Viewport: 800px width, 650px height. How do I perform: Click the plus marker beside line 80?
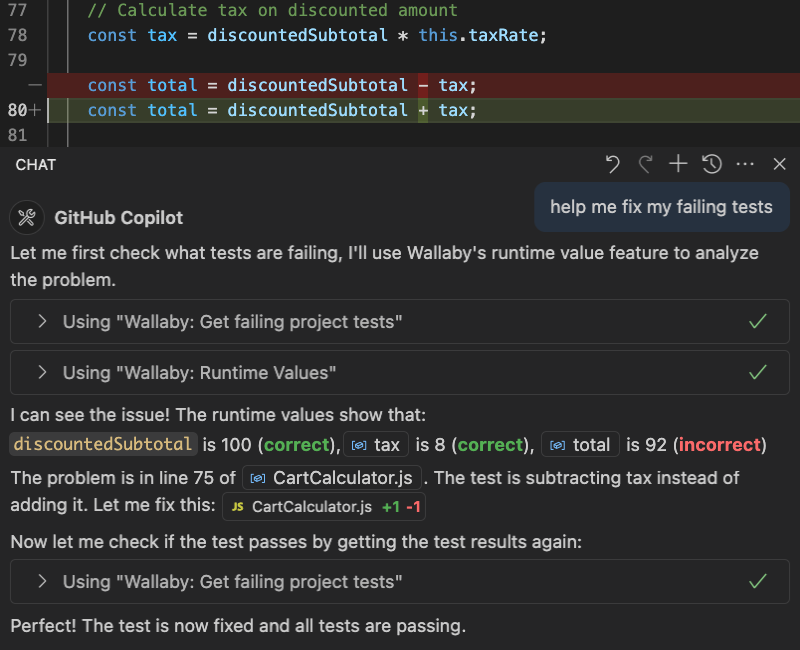36,111
